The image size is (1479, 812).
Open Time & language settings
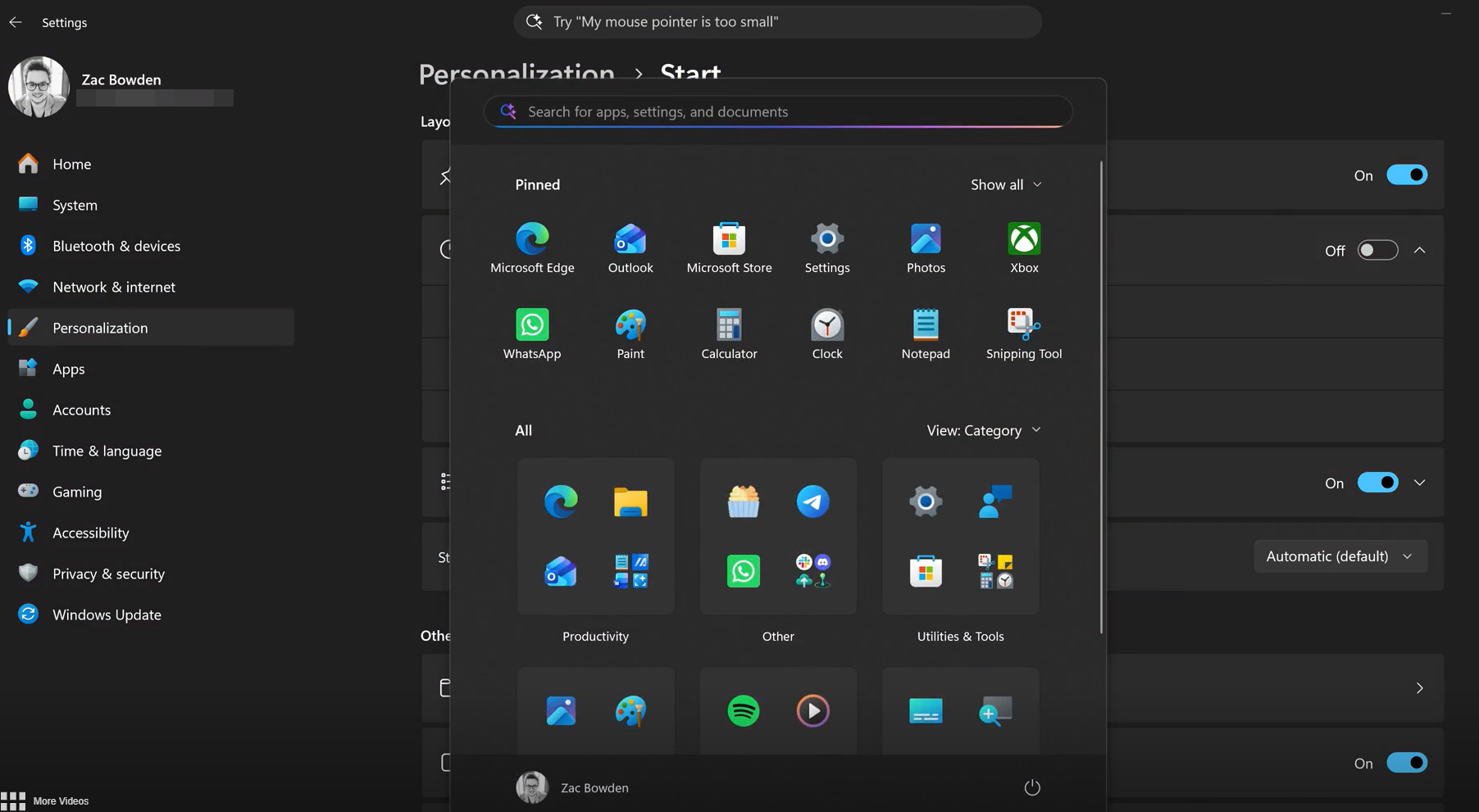(x=151, y=451)
